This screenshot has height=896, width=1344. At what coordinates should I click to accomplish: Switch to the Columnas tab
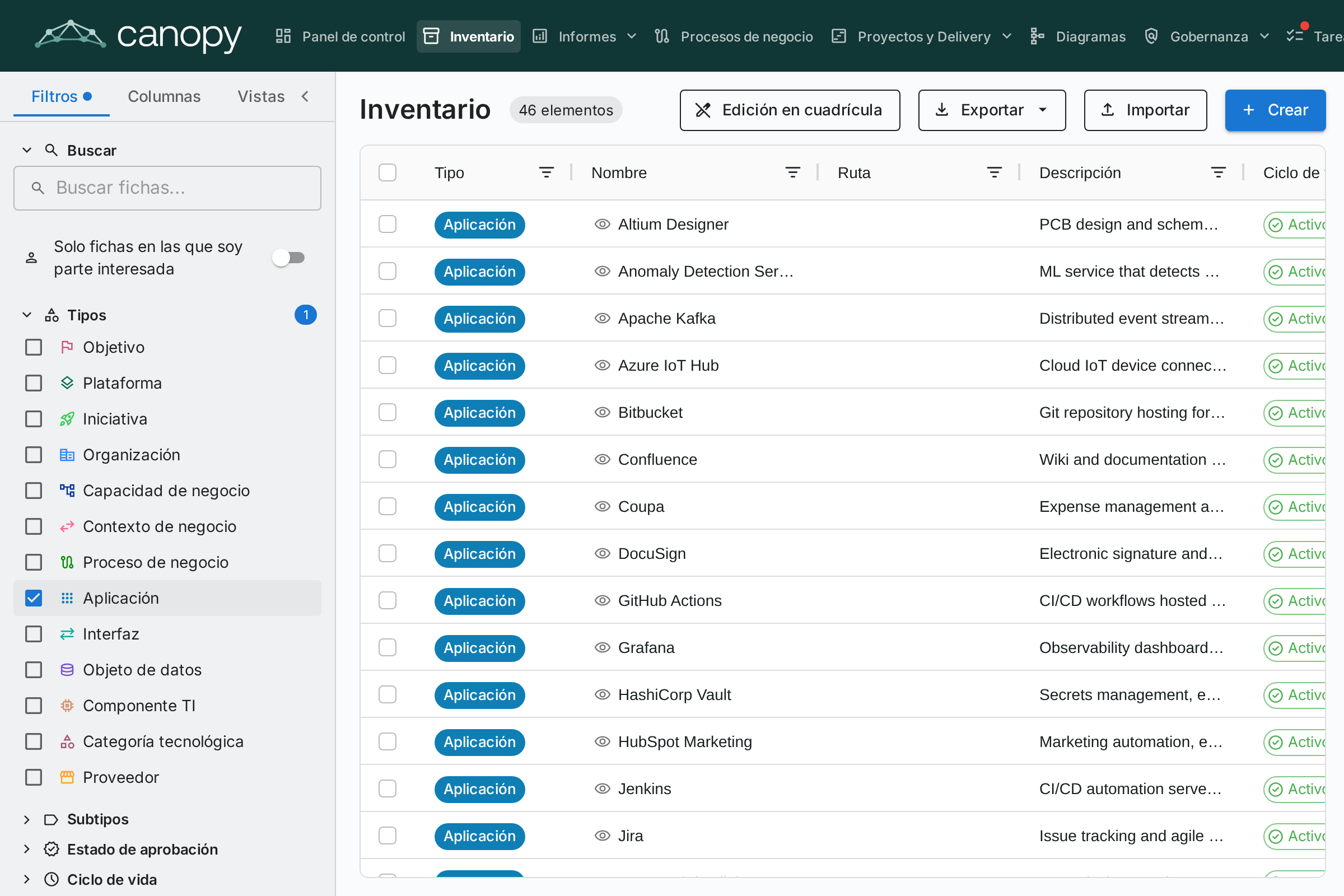(x=164, y=96)
